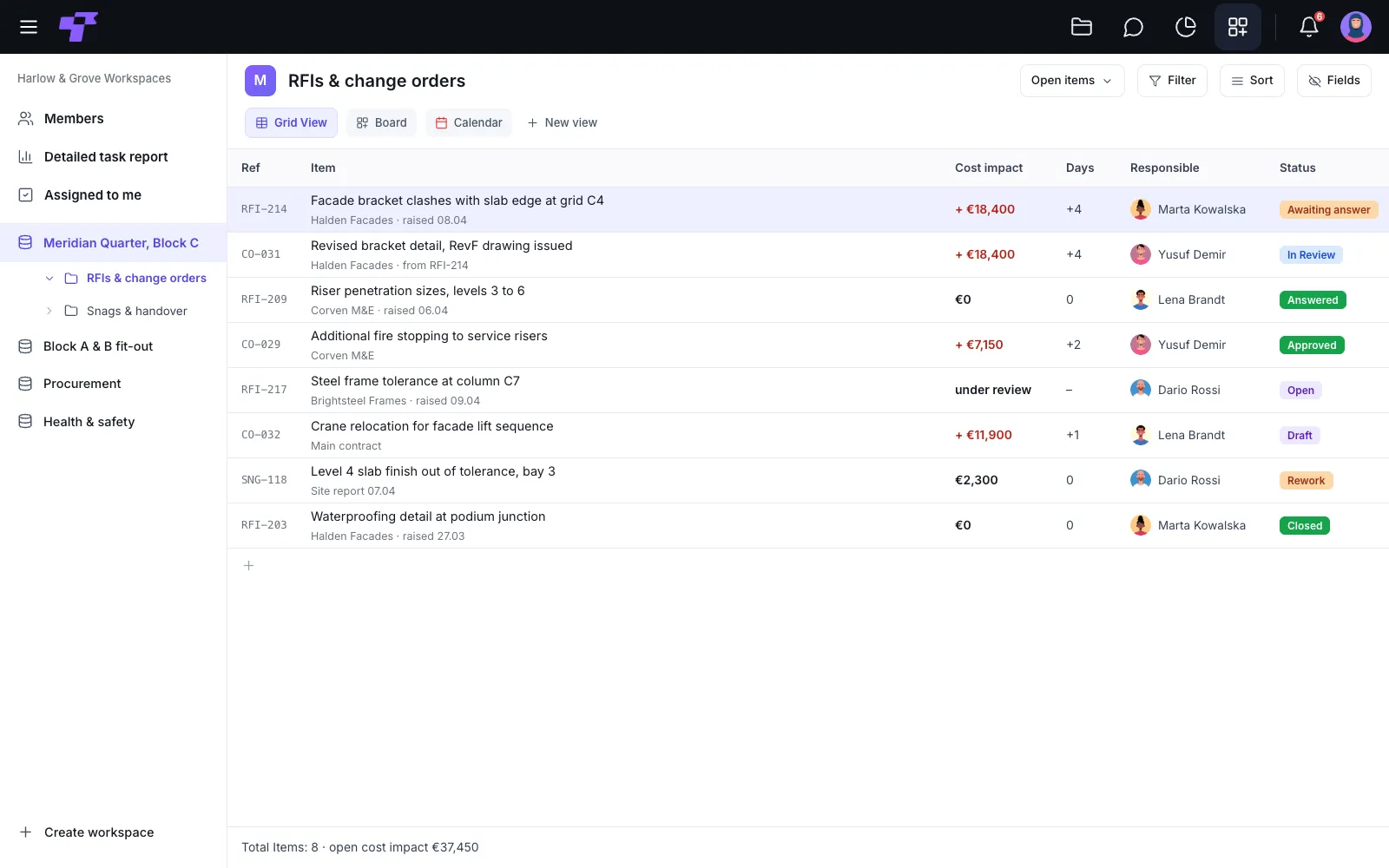Click Lena Brandt's avatar in the RFI-209 row
The height and width of the screenshot is (868, 1389).
[1141, 299]
